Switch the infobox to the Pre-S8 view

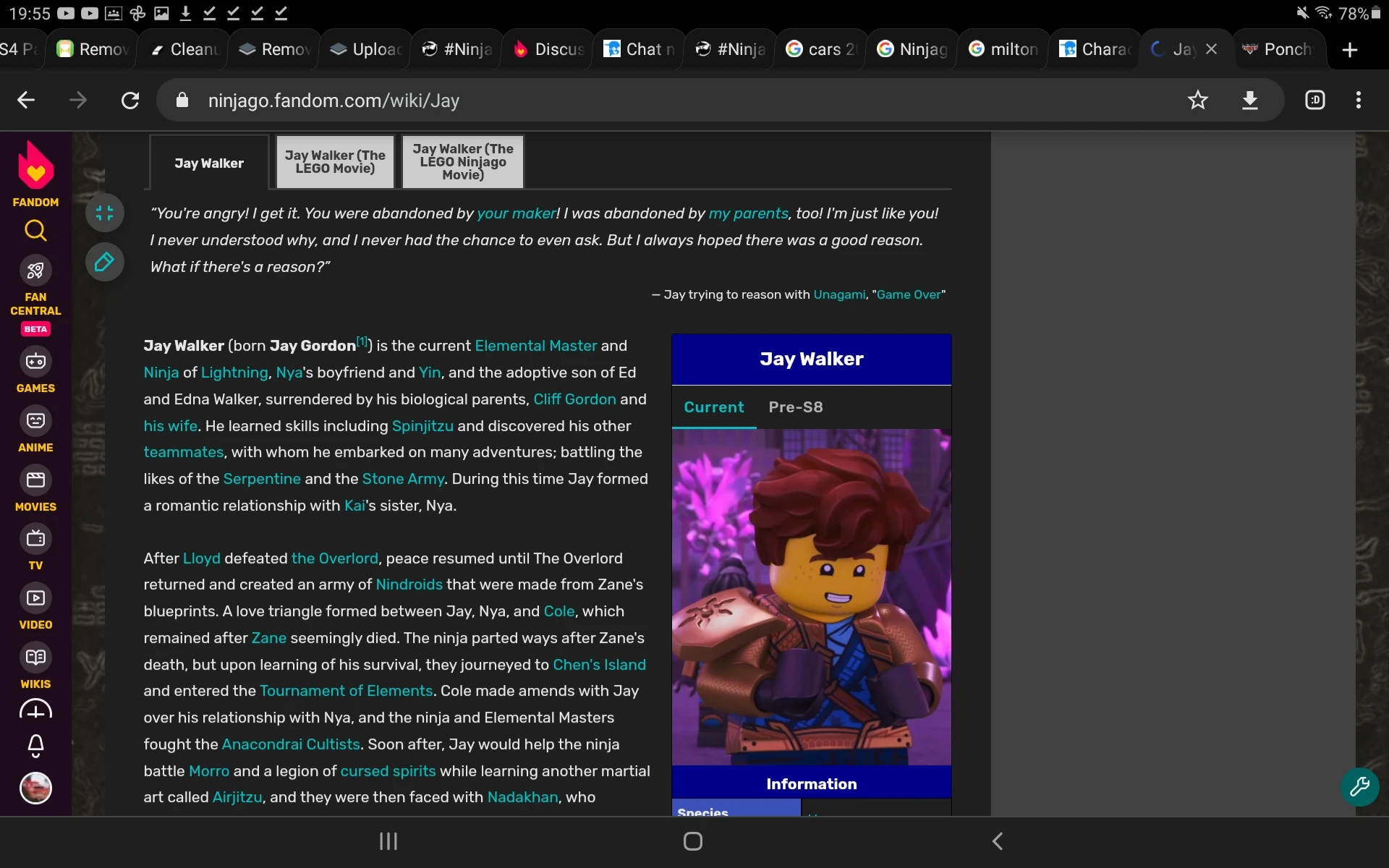(795, 407)
